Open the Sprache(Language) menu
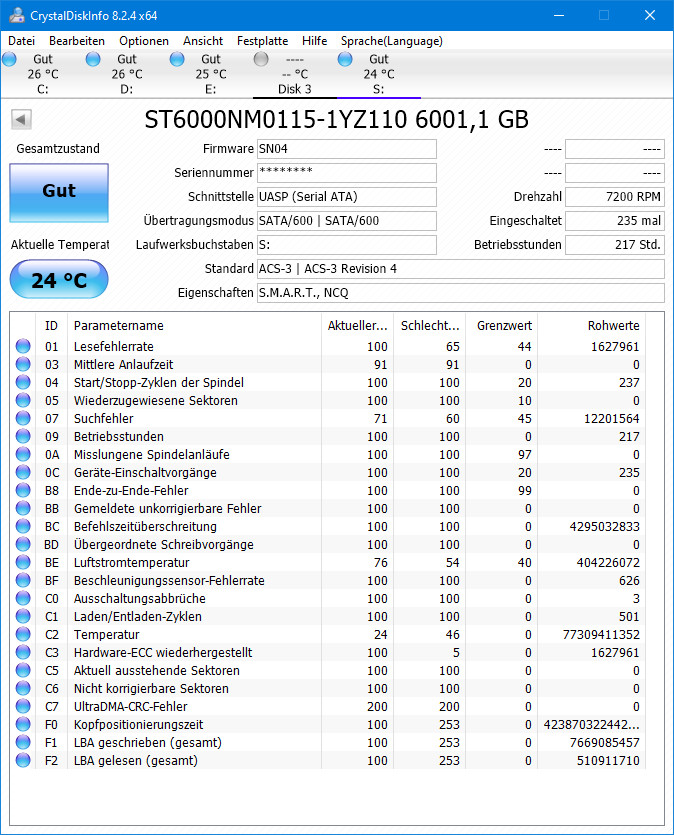The height and width of the screenshot is (835, 674). 392,41
